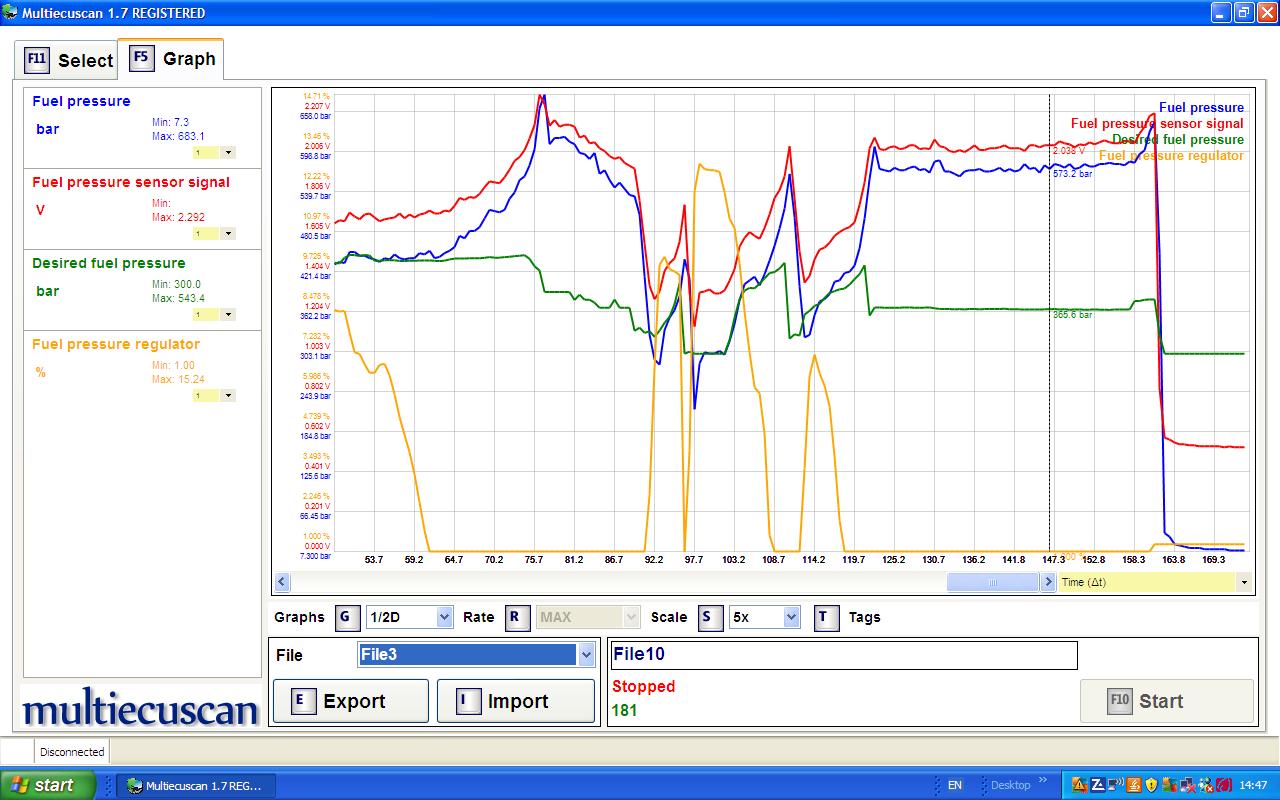
Task: Click the Fuel pressure regulator panel heading
Action: [x=116, y=344]
